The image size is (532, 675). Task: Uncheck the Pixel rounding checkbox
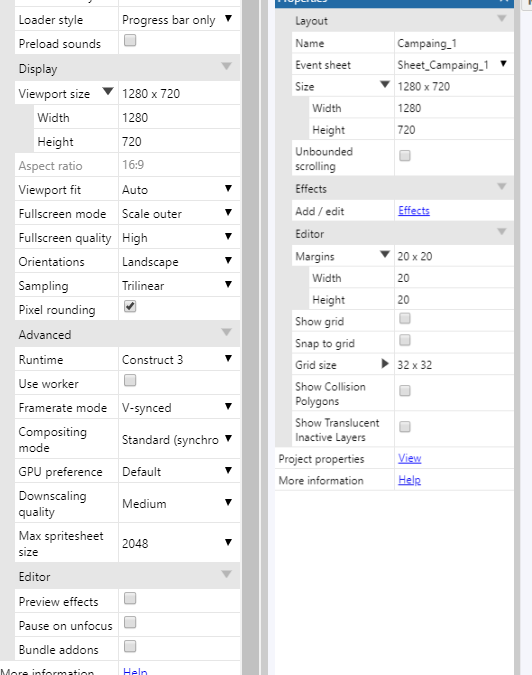point(130,307)
